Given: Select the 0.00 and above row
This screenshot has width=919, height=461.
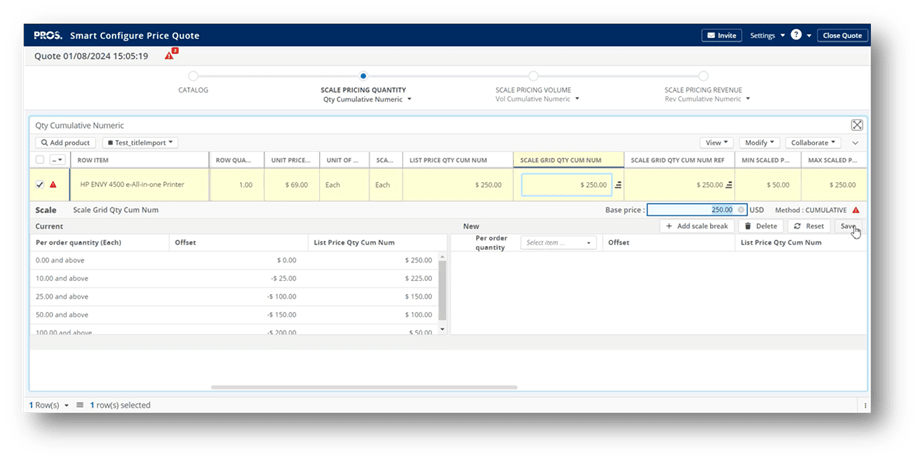Looking at the screenshot, I should [x=236, y=260].
